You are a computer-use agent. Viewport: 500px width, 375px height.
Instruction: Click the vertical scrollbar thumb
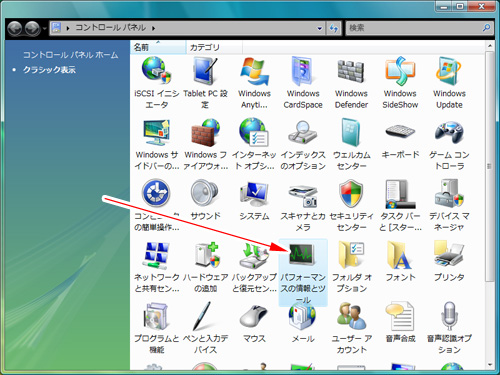pos(489,166)
